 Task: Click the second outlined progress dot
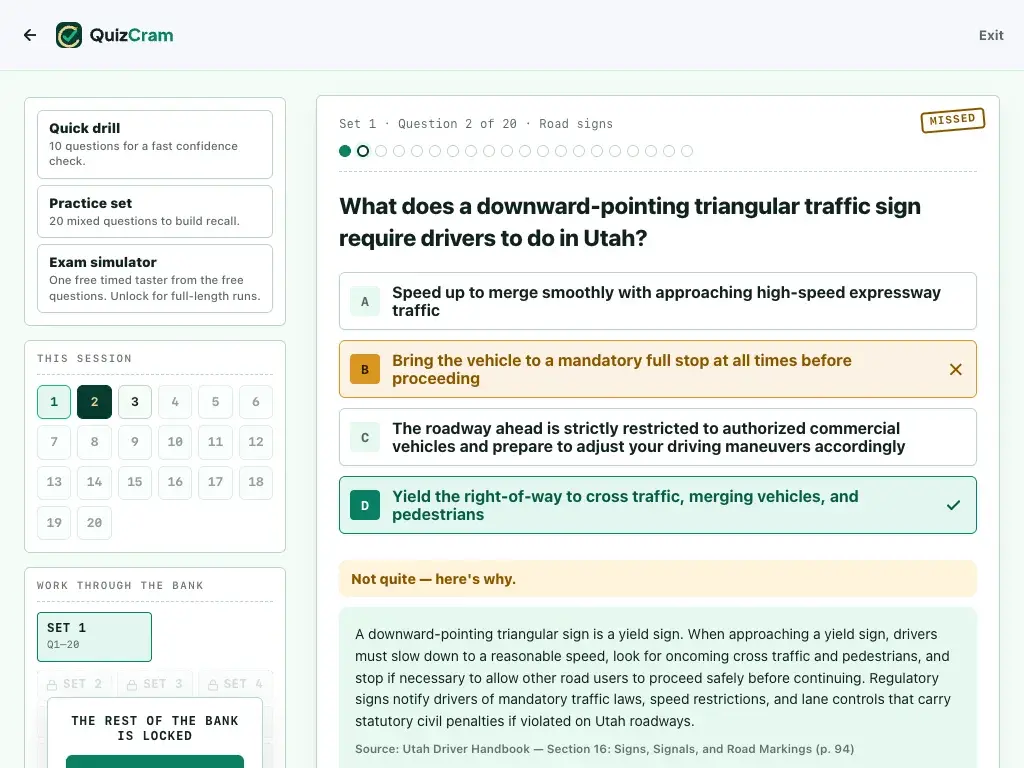coord(363,152)
